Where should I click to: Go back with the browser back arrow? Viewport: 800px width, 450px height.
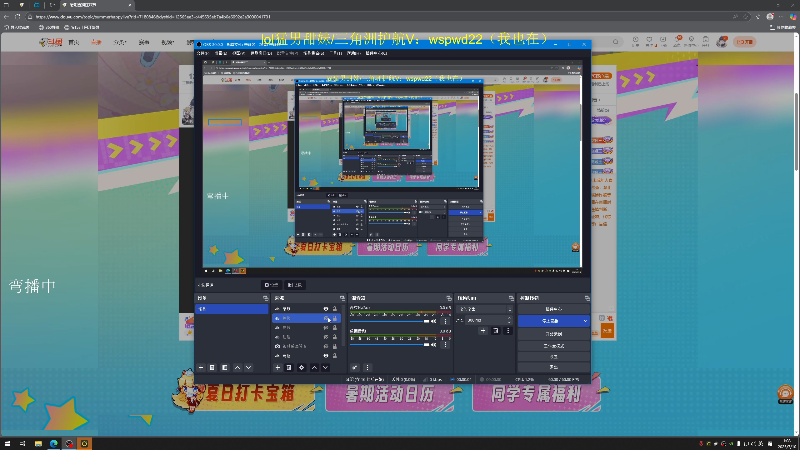pos(6,17)
